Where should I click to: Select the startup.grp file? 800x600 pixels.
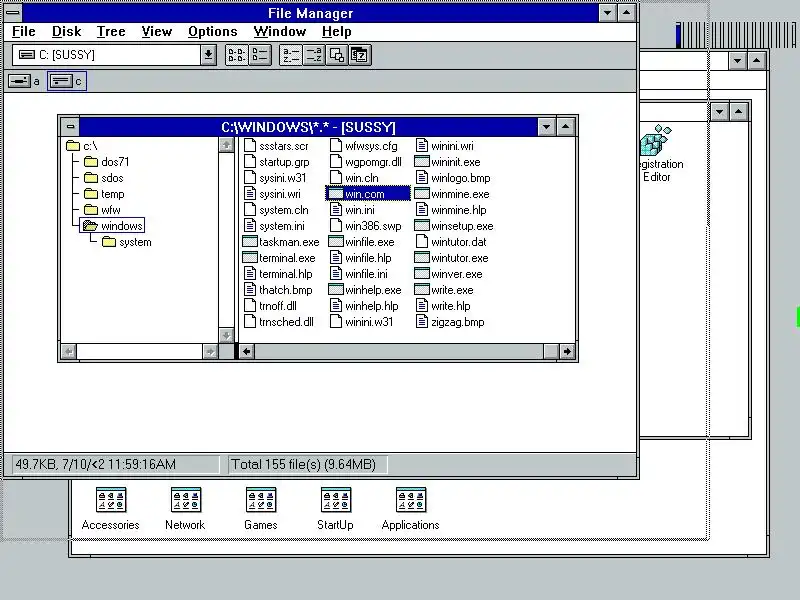click(x=277, y=162)
